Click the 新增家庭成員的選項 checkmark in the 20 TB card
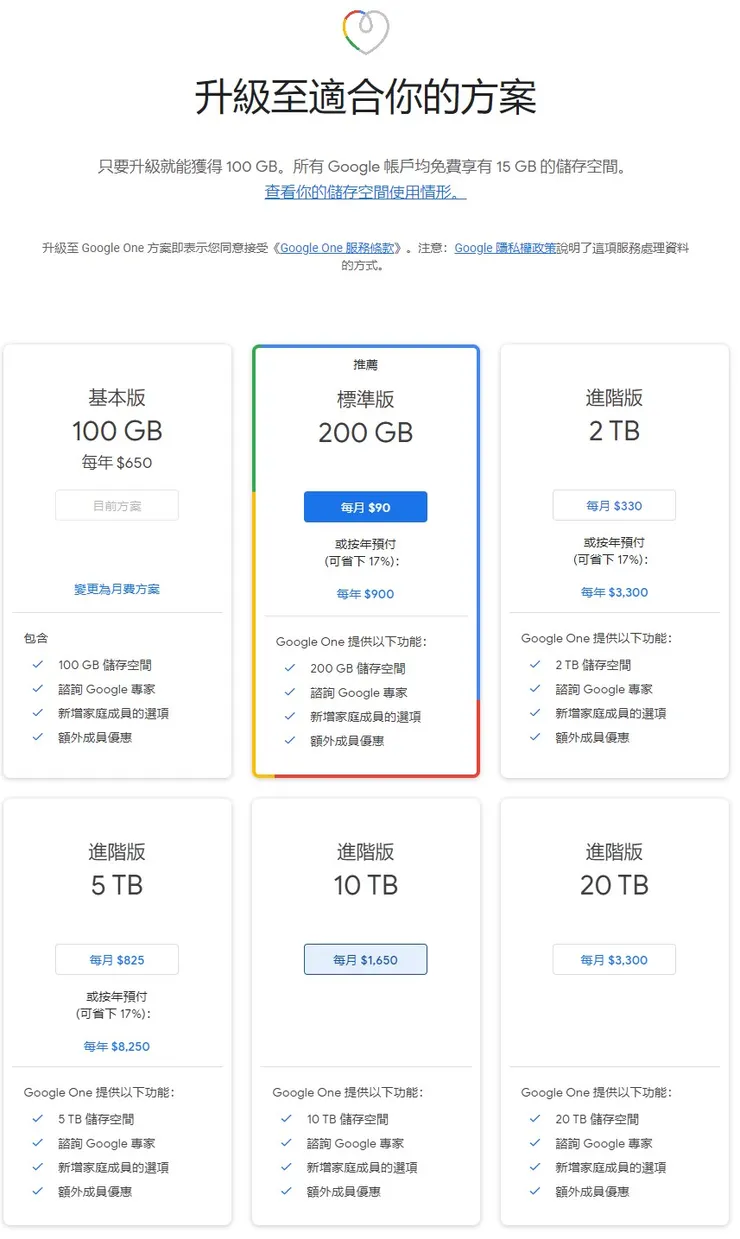 (x=535, y=1167)
